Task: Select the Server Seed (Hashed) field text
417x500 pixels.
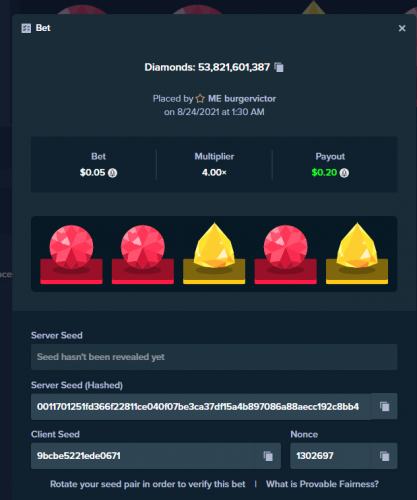Action: (201, 406)
